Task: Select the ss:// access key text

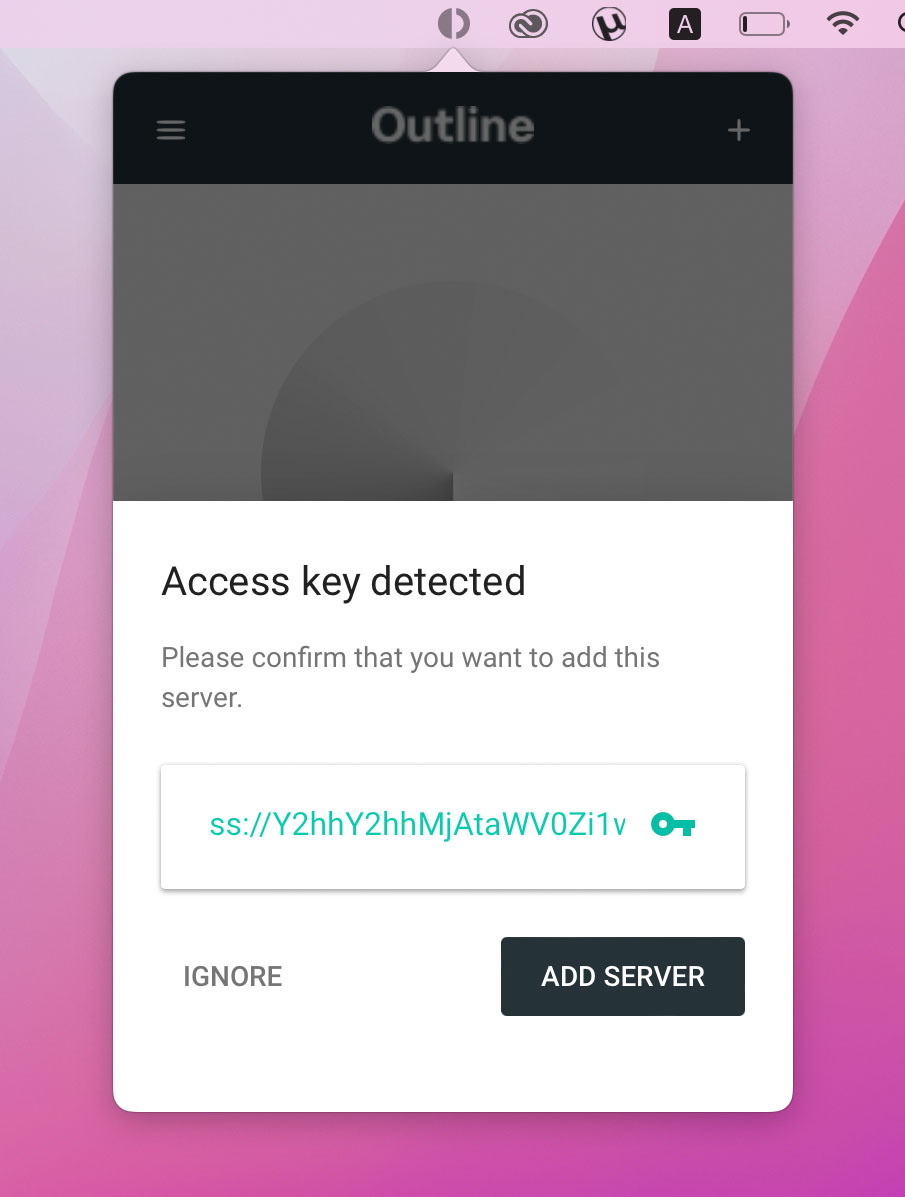Action: point(418,825)
